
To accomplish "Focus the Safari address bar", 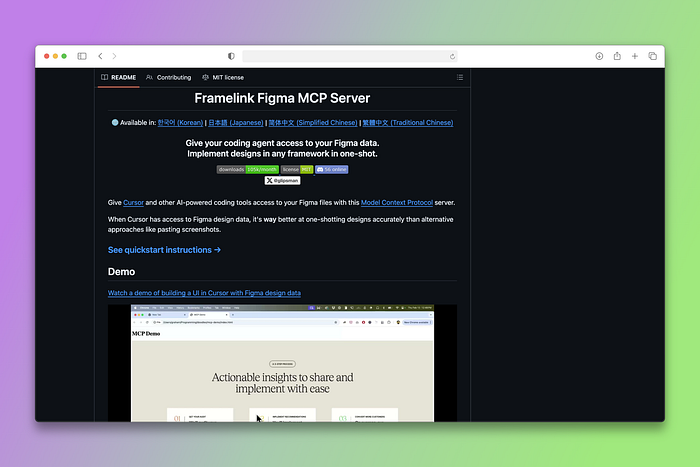I will [x=350, y=56].
